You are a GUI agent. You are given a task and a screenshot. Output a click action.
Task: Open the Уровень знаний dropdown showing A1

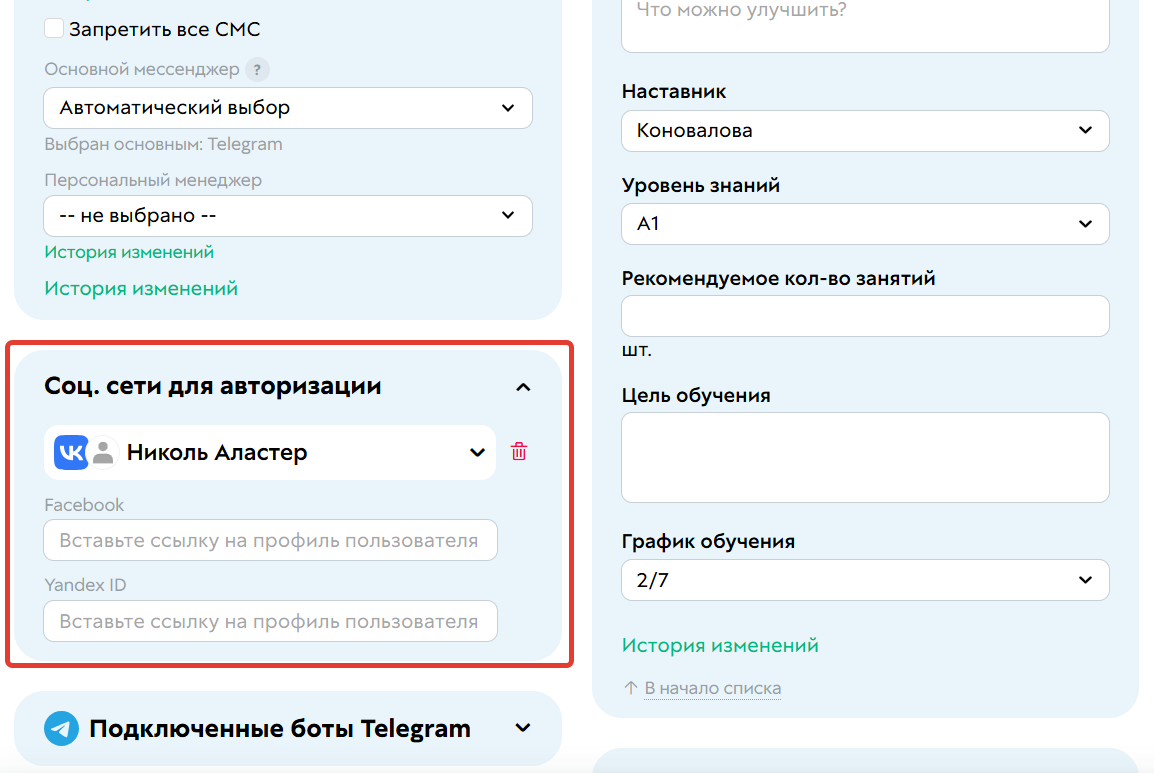click(x=864, y=223)
